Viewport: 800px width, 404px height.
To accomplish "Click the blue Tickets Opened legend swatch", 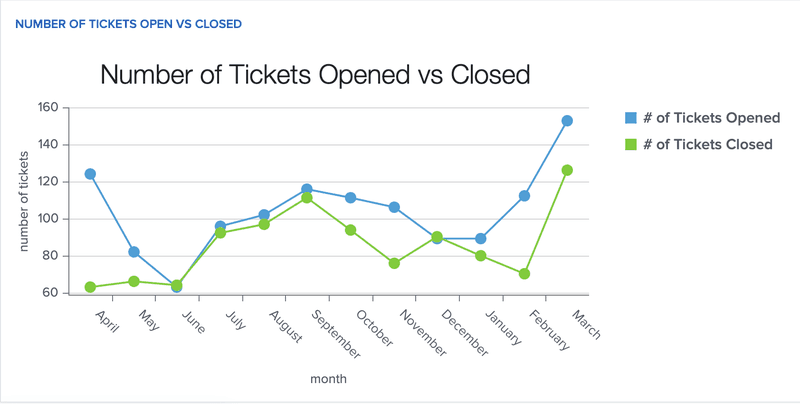I will pos(631,118).
